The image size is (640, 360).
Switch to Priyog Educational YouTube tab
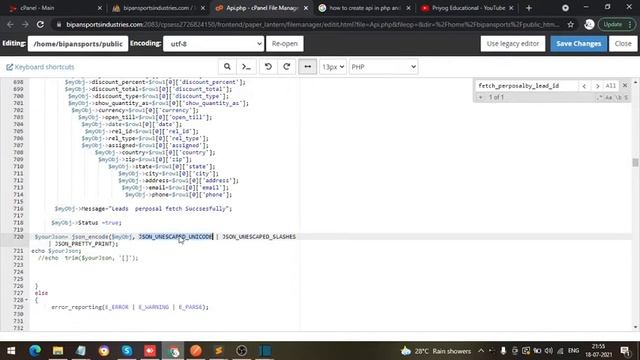pos(467,8)
